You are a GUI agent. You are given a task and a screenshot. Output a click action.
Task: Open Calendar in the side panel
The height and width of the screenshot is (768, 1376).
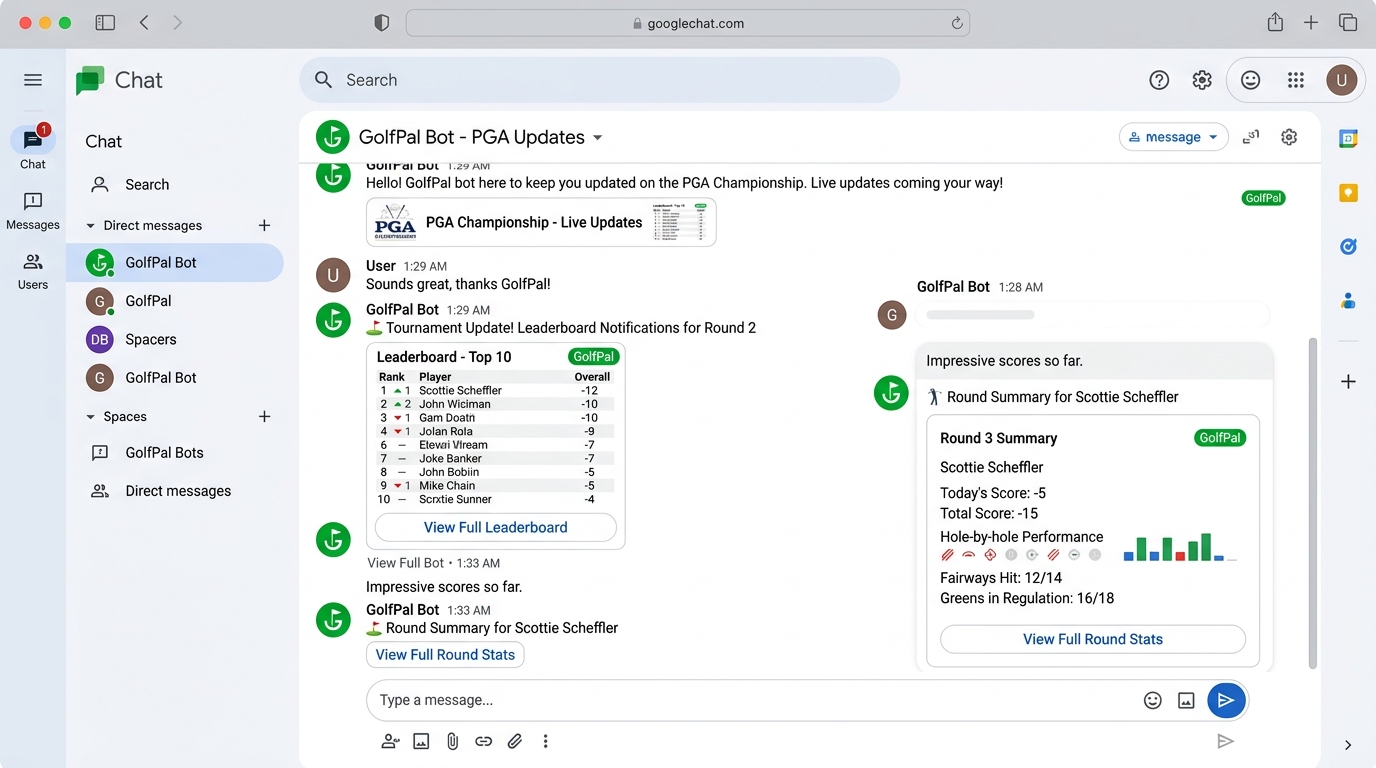click(x=1348, y=139)
